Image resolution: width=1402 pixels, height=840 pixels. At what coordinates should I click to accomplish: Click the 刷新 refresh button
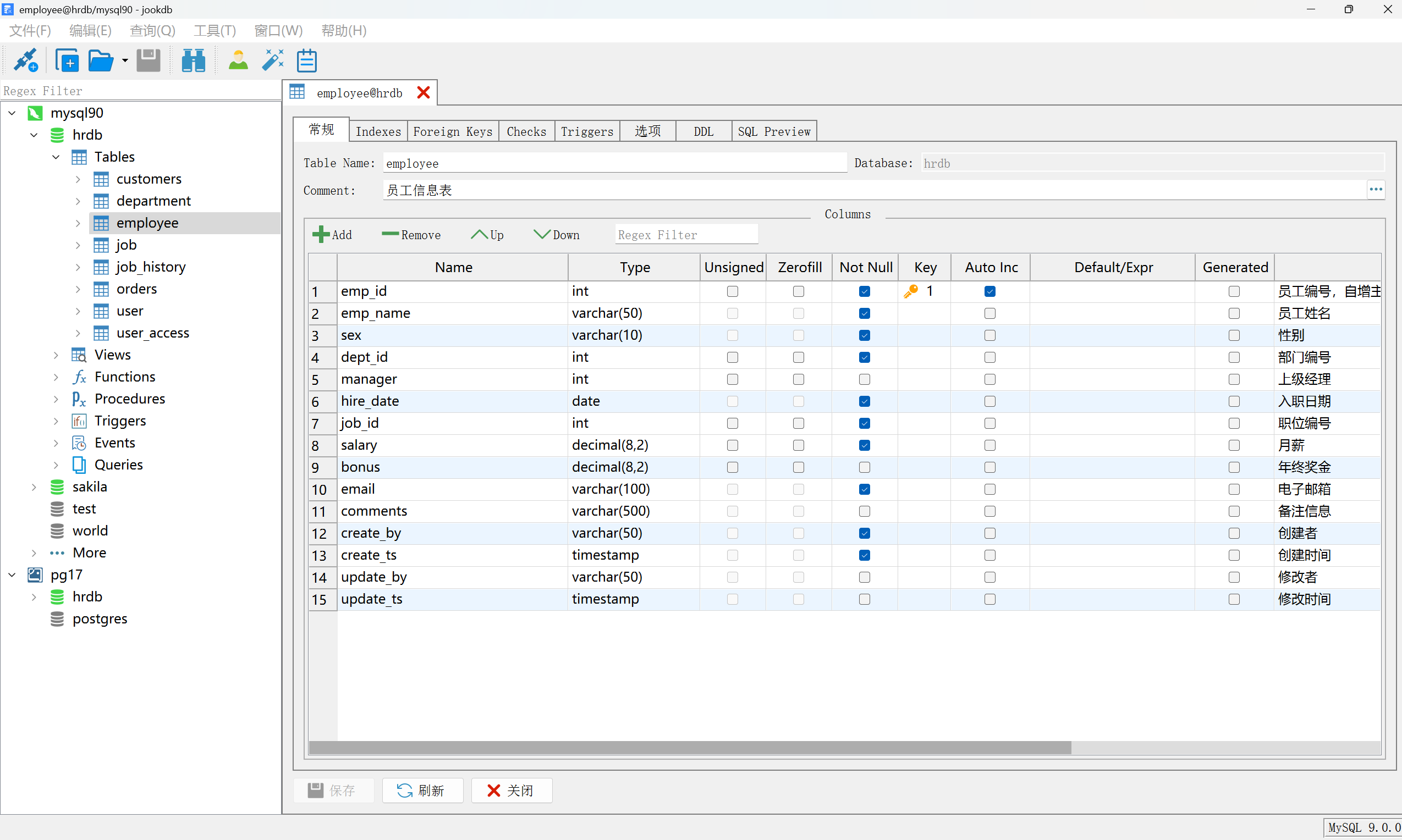422,790
